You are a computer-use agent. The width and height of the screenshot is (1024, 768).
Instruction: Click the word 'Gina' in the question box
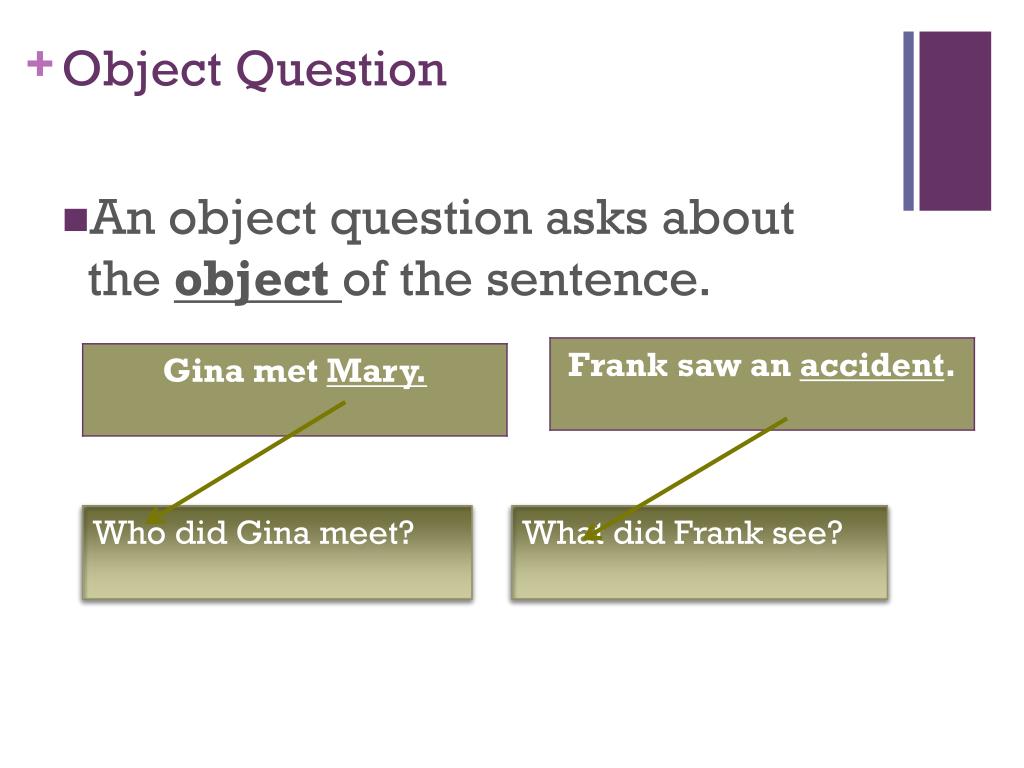click(x=272, y=533)
